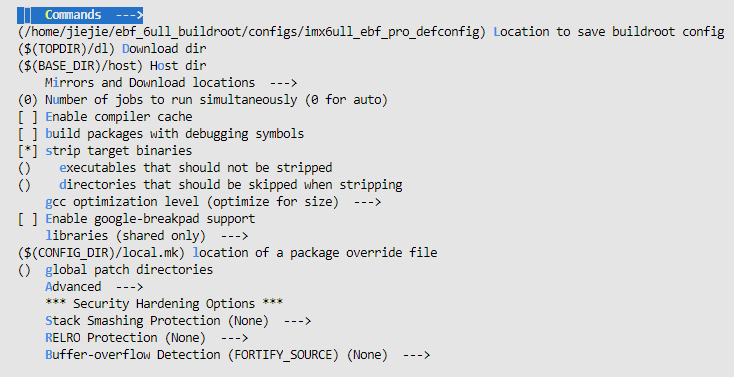Select executables that should not be stripped
This screenshot has height=377, width=734.
tap(175, 168)
